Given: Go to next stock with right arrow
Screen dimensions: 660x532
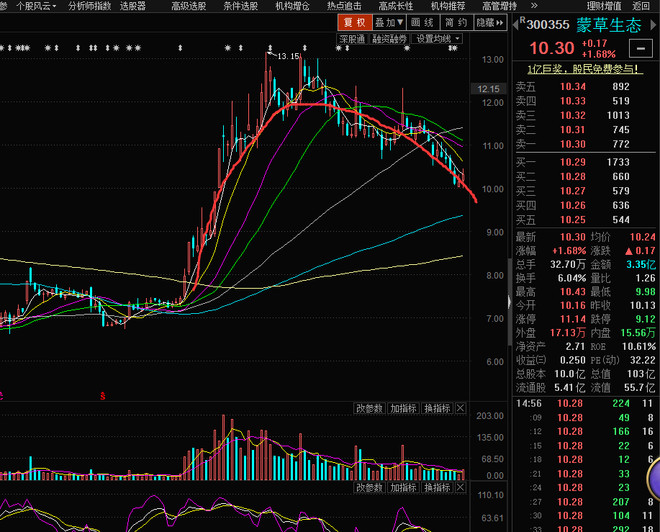Looking at the screenshot, I should 654,25.
